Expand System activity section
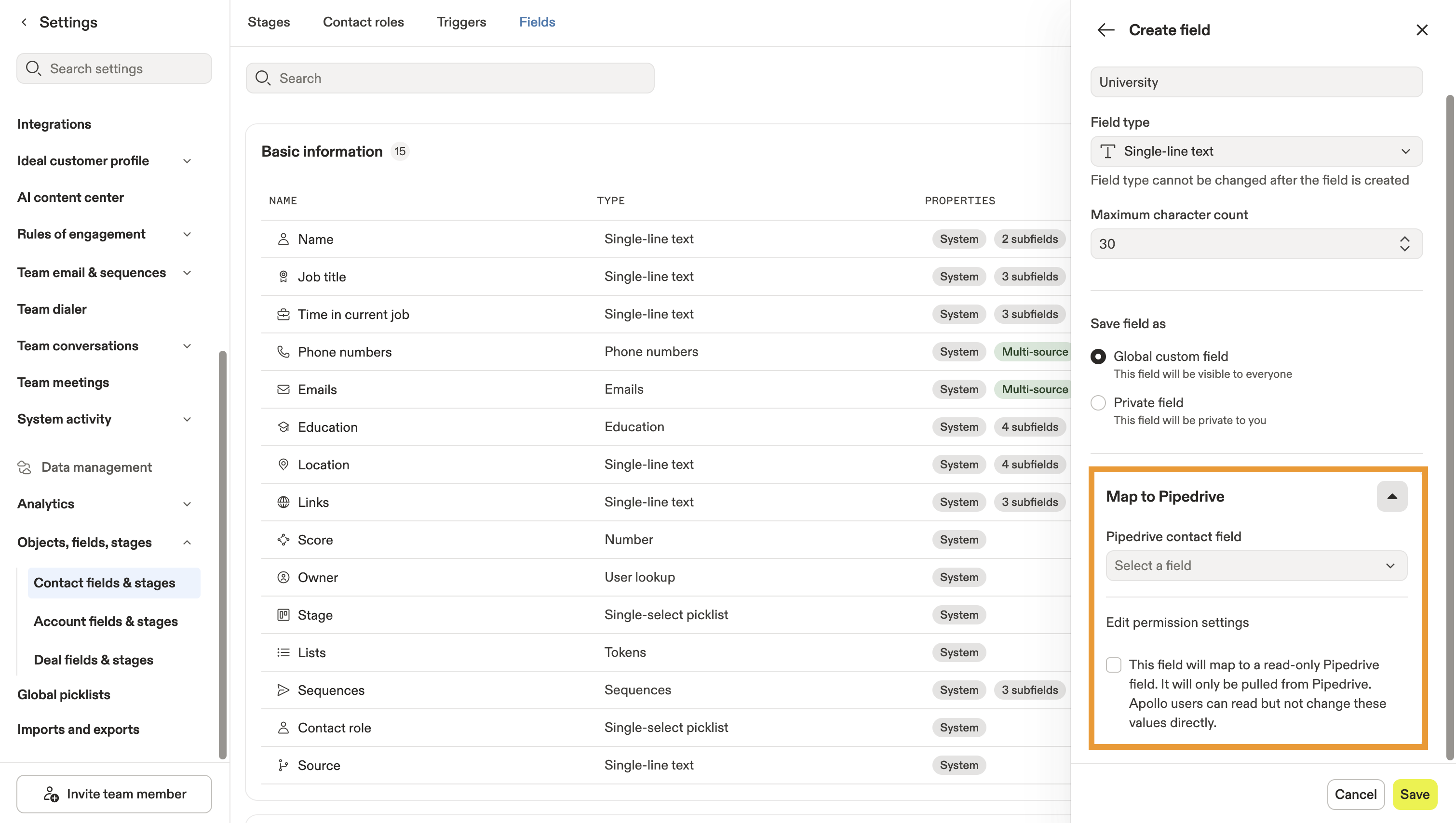This screenshot has width=1456, height=823. coord(187,419)
